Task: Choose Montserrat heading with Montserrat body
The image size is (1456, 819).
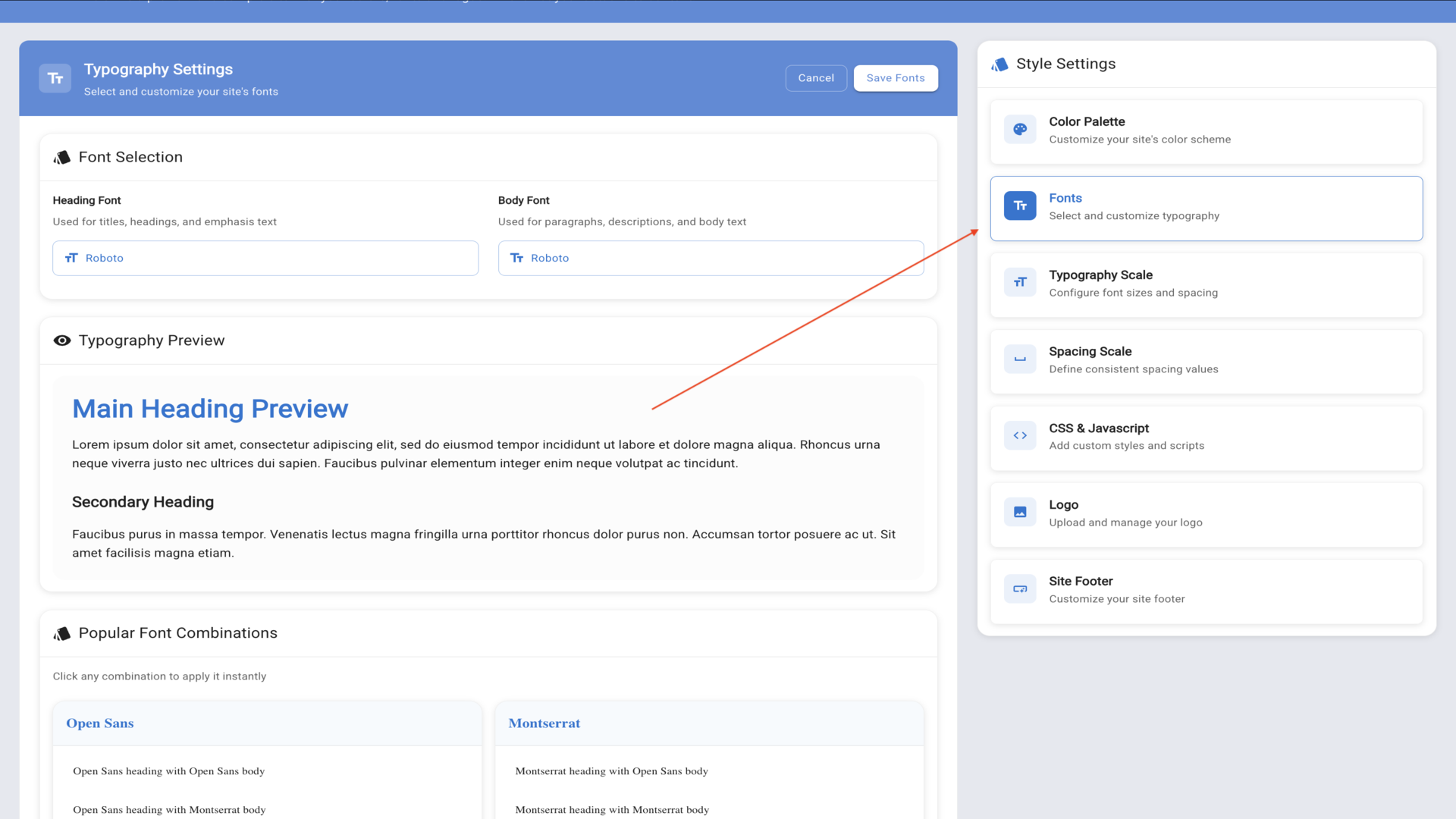Action: pyautogui.click(x=612, y=810)
